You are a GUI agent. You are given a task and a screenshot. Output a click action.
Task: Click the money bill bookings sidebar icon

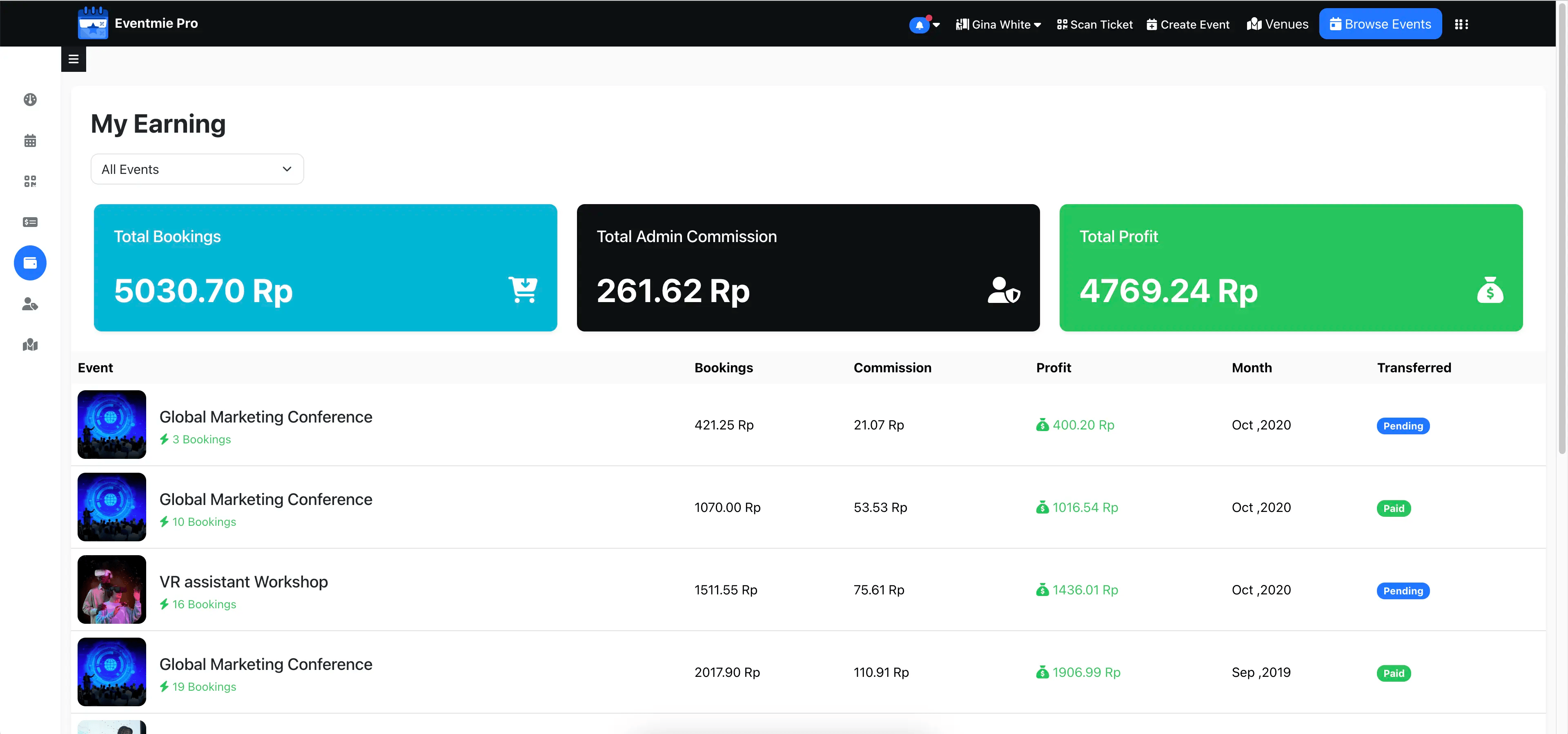(x=30, y=222)
